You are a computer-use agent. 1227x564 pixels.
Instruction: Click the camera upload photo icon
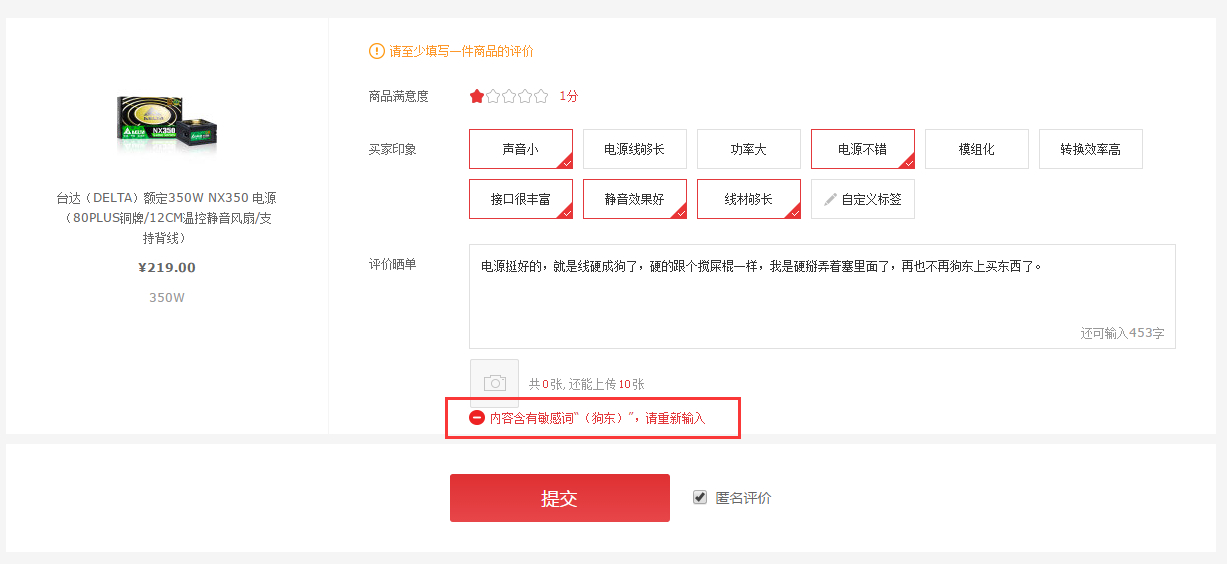point(494,383)
